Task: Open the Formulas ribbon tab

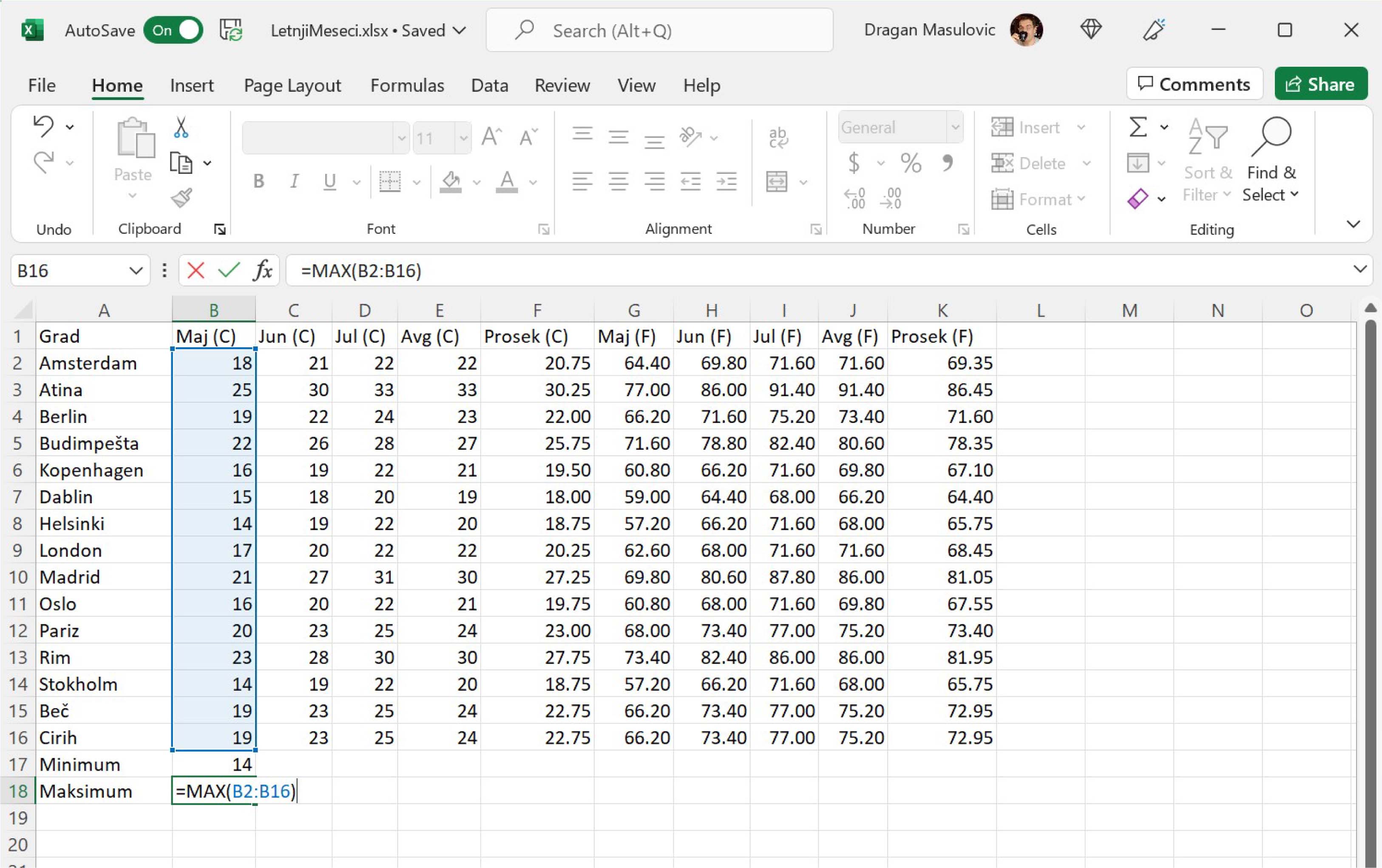Action: 407,85
